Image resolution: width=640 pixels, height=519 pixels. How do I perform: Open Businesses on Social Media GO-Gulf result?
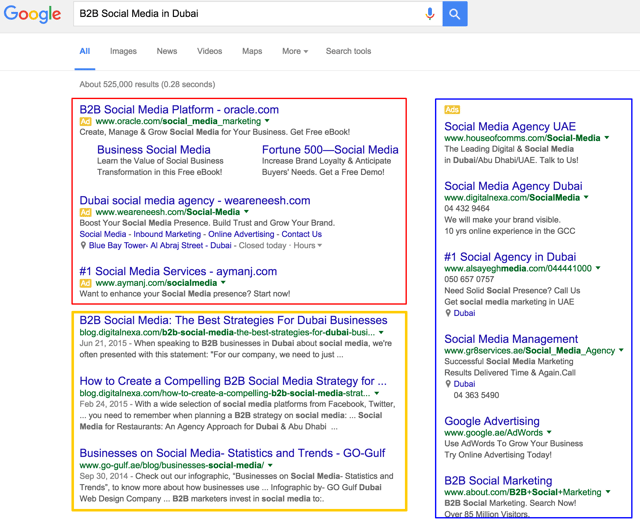tap(232, 453)
